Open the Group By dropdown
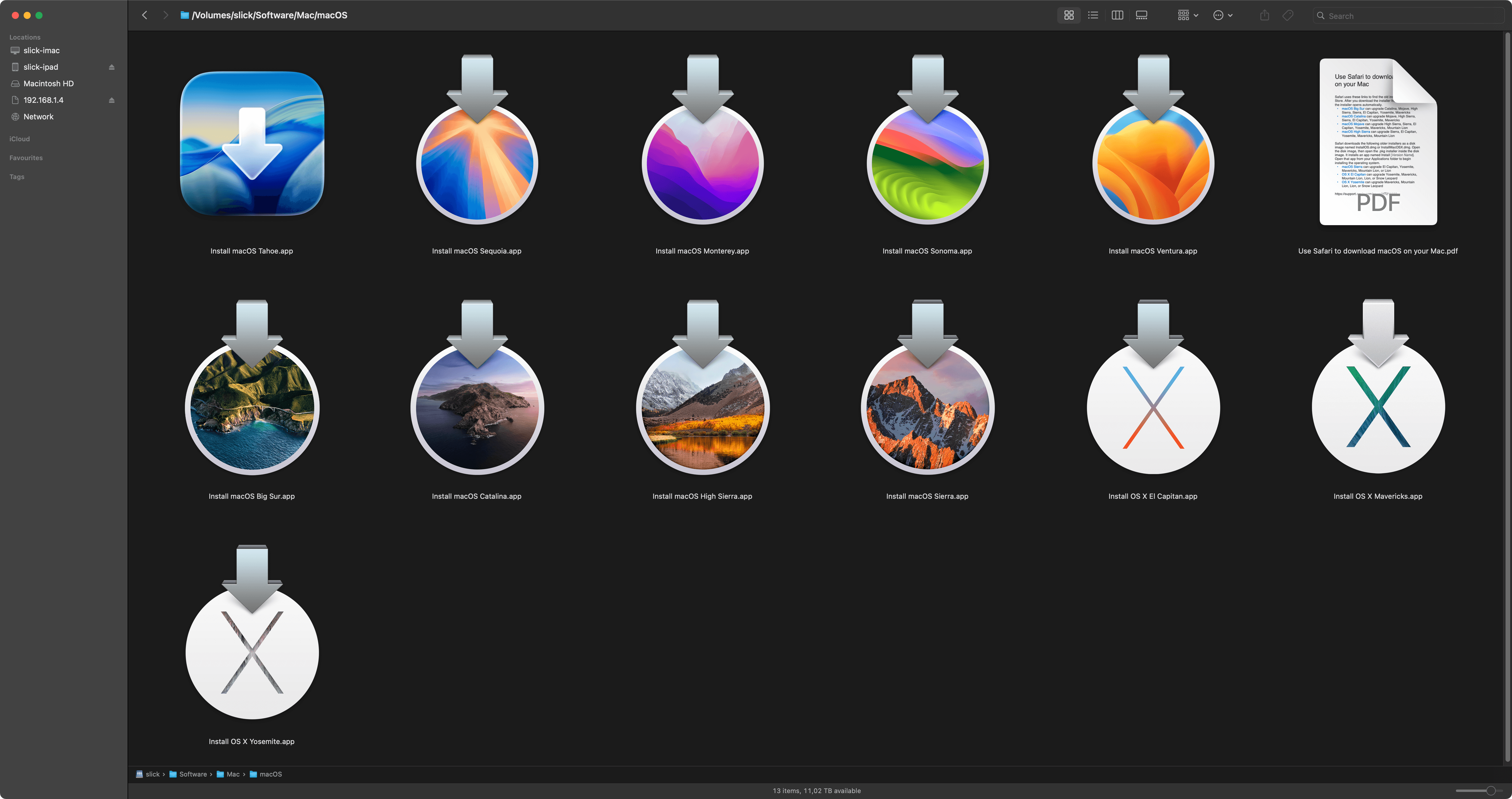The height and width of the screenshot is (799, 1512). (x=1187, y=15)
